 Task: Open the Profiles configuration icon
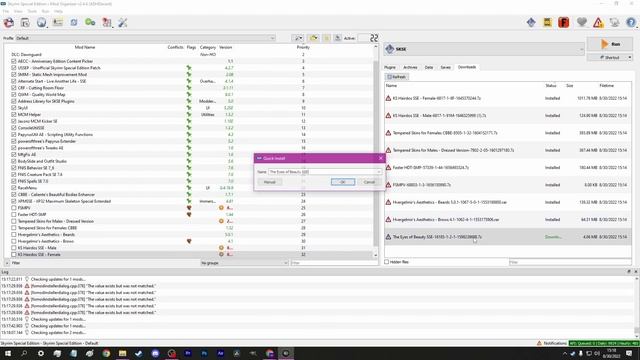58,23
